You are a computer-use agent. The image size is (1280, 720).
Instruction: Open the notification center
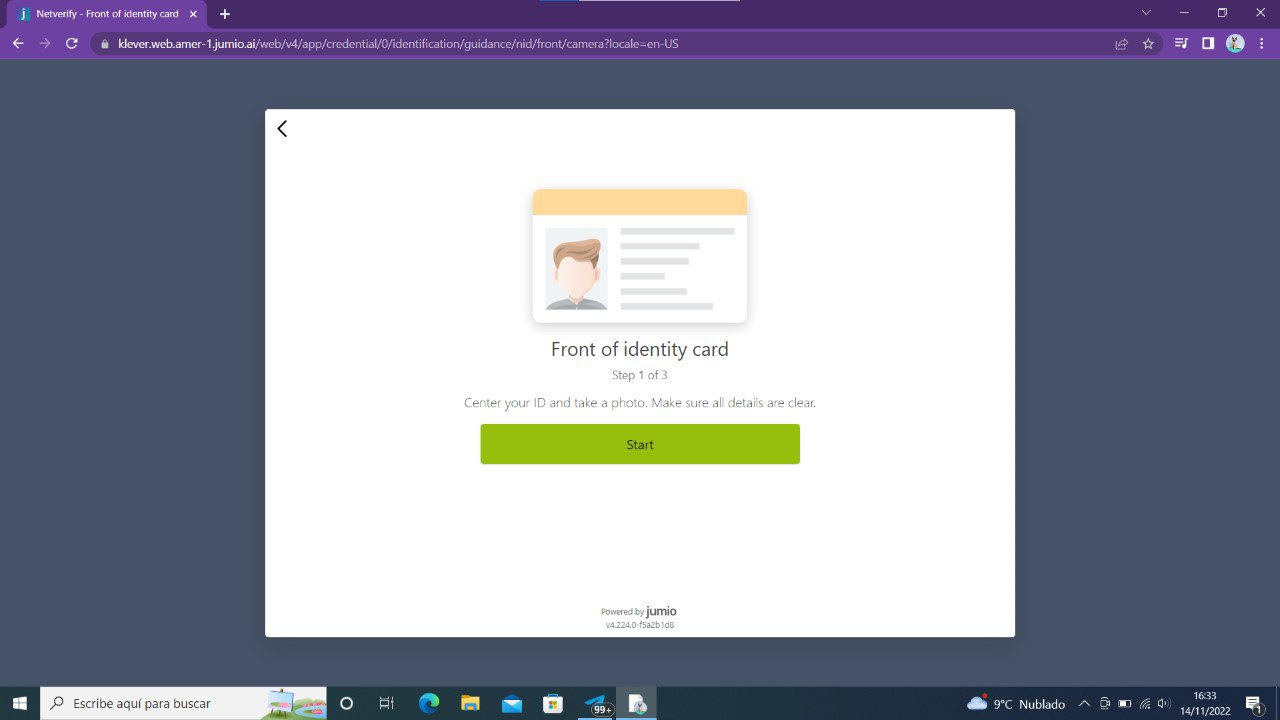(1253, 704)
